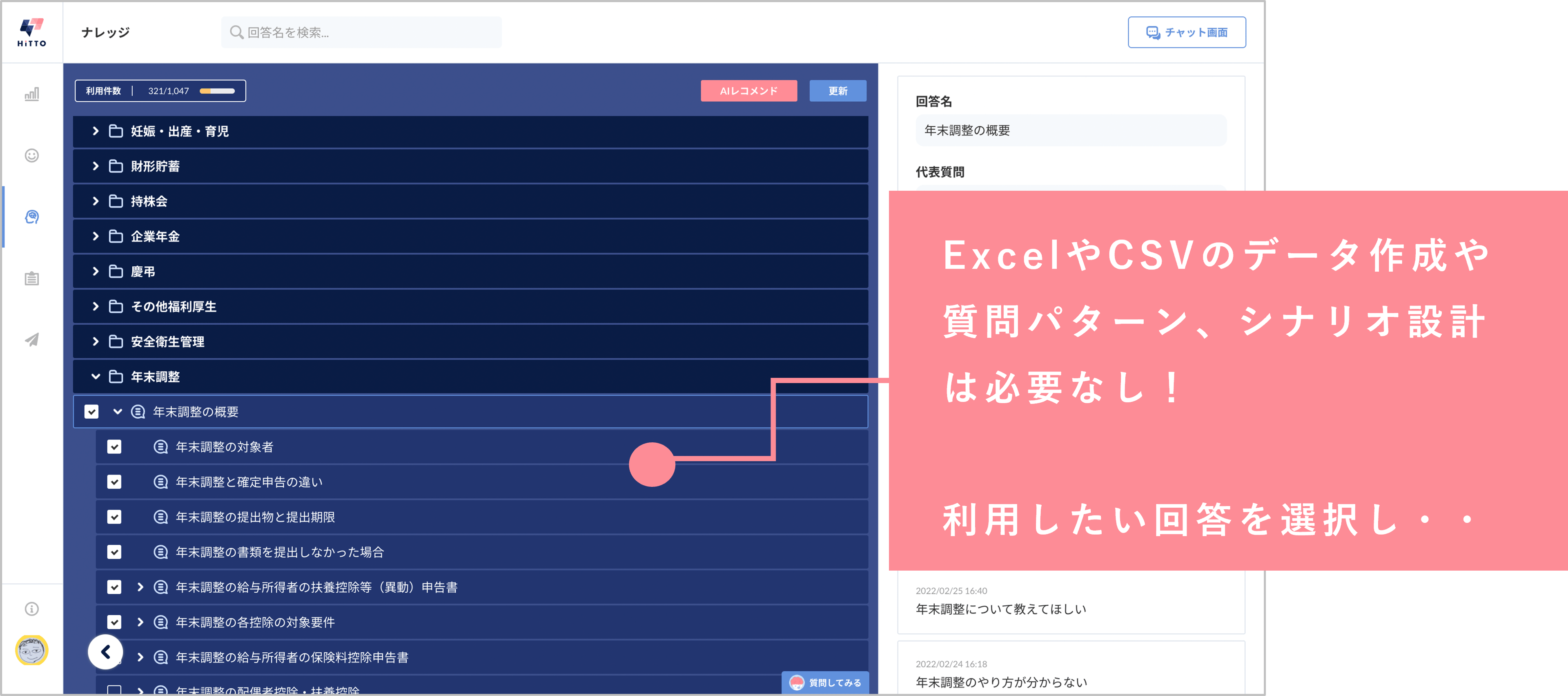Click folder icon of 年末調整
Image resolution: width=1568 pixels, height=696 pixels.
tap(116, 376)
